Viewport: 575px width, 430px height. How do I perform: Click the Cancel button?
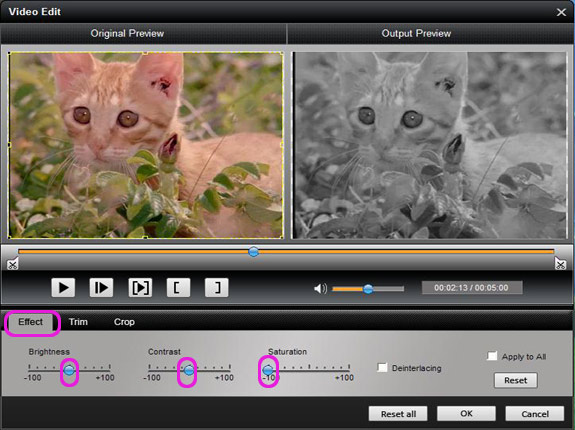click(535, 414)
